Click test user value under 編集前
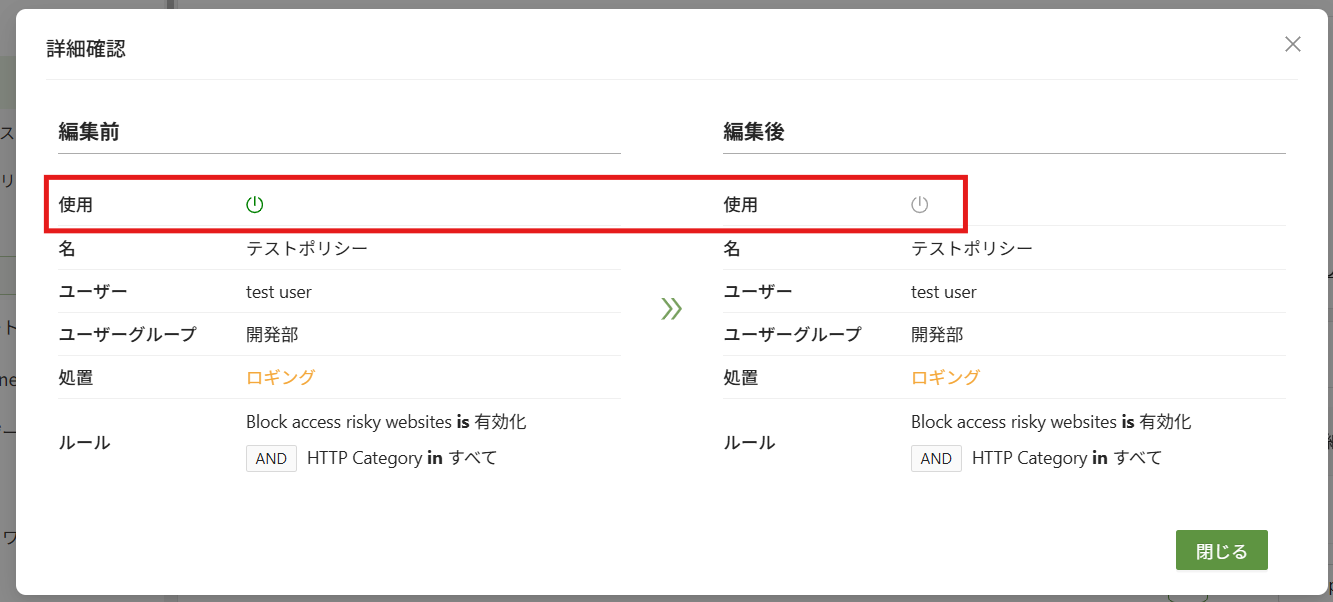Screen dimensions: 1333x602 click(279, 292)
